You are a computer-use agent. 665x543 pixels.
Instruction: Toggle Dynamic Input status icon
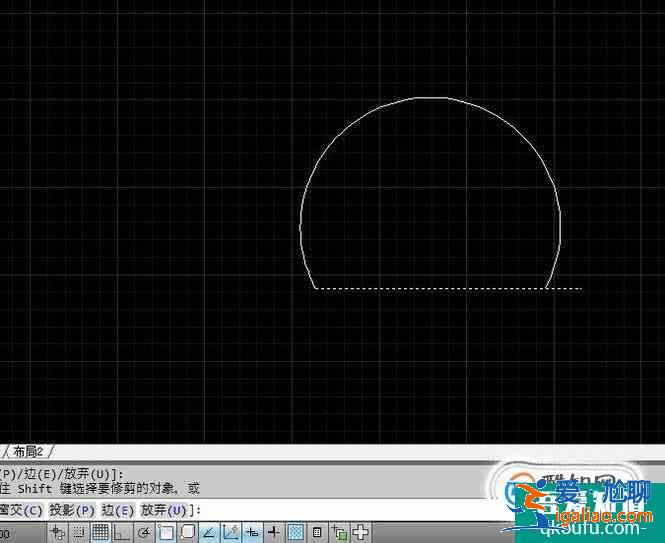(253, 532)
